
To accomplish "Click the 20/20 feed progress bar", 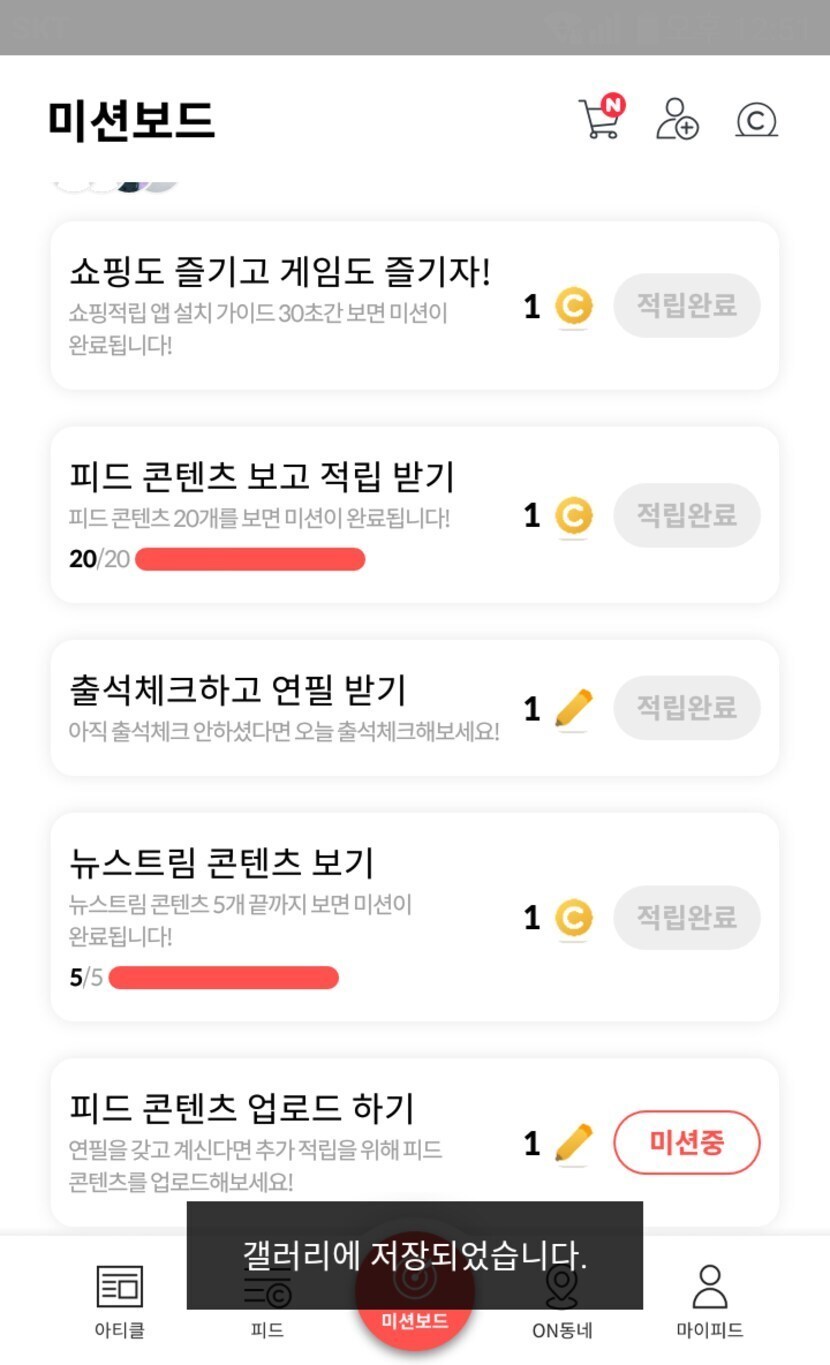I will (x=250, y=559).
